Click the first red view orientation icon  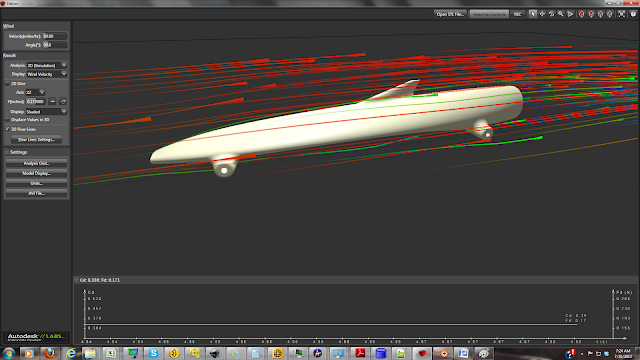click(x=582, y=14)
